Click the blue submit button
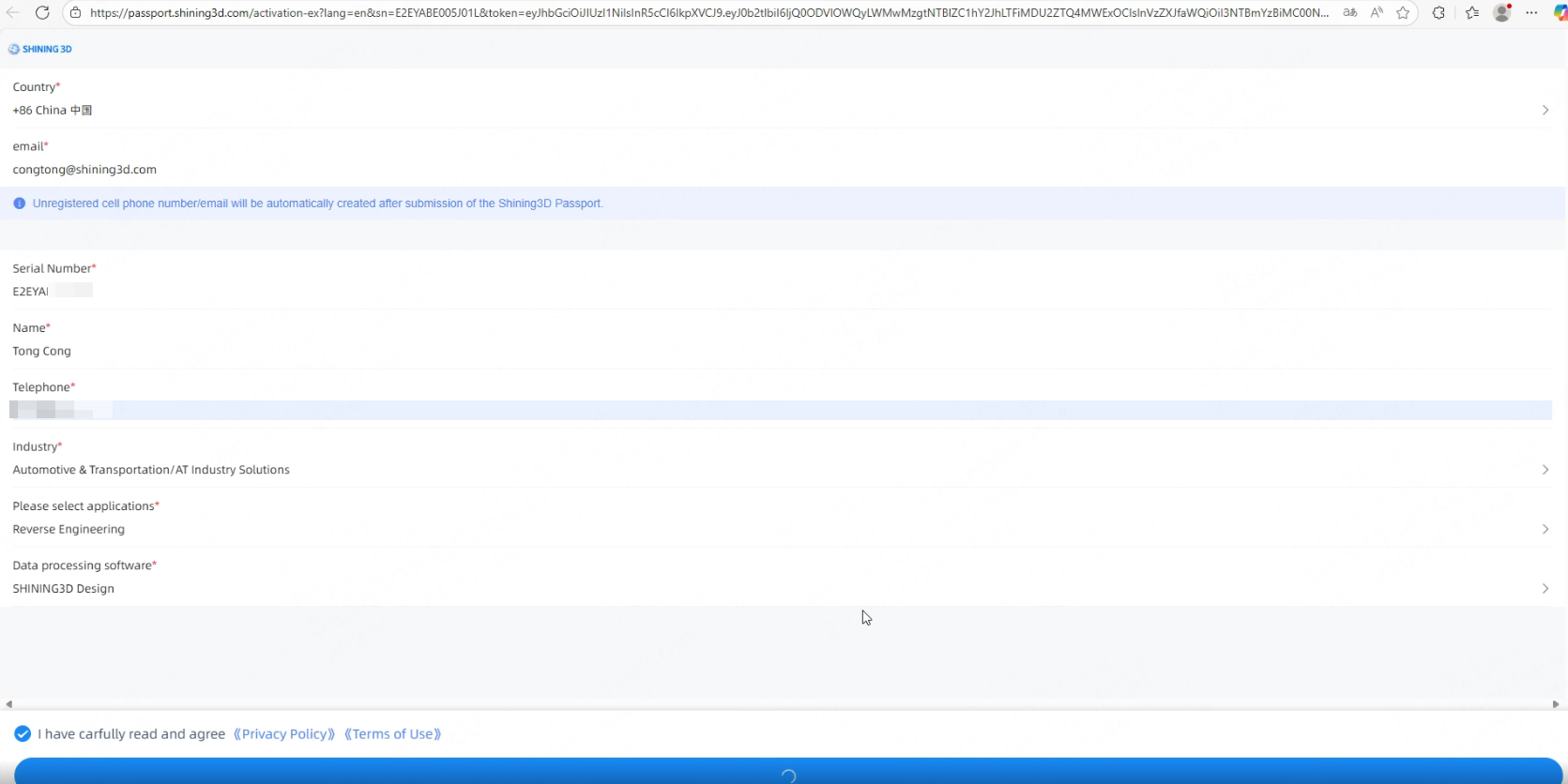This screenshot has width=1568, height=784. tap(788, 771)
